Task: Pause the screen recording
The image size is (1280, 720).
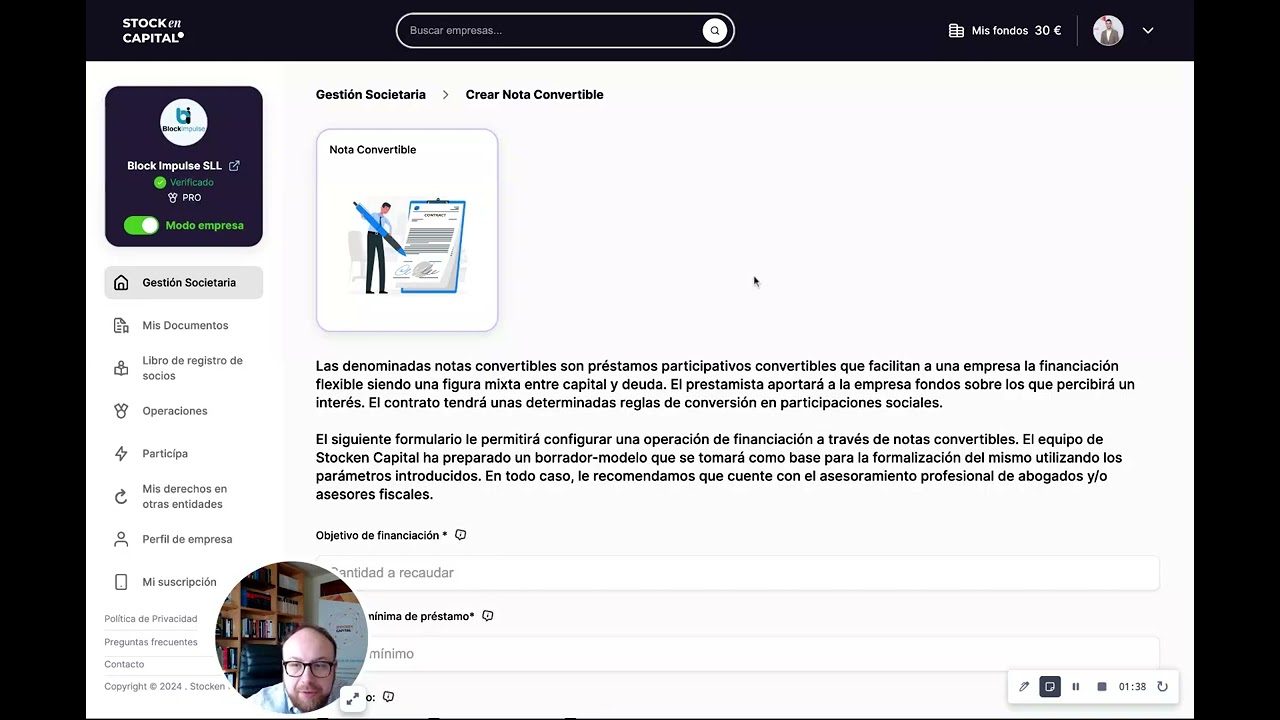Action: pos(1076,687)
